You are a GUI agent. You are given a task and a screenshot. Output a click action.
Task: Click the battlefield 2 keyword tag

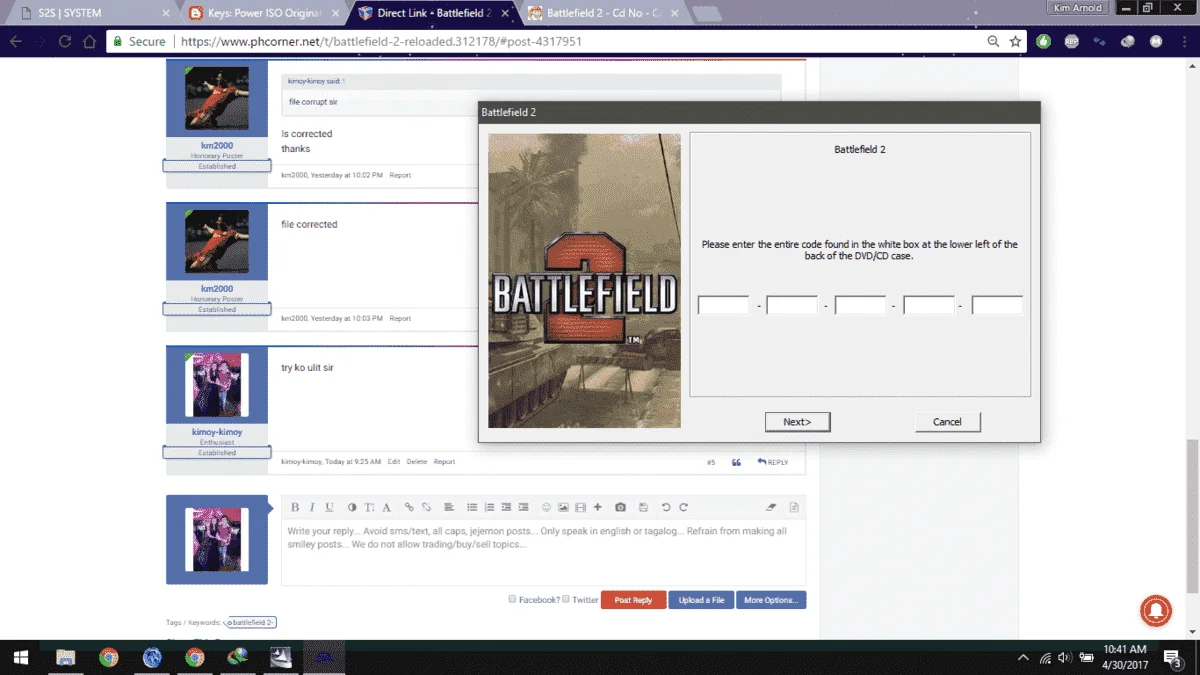coord(252,622)
